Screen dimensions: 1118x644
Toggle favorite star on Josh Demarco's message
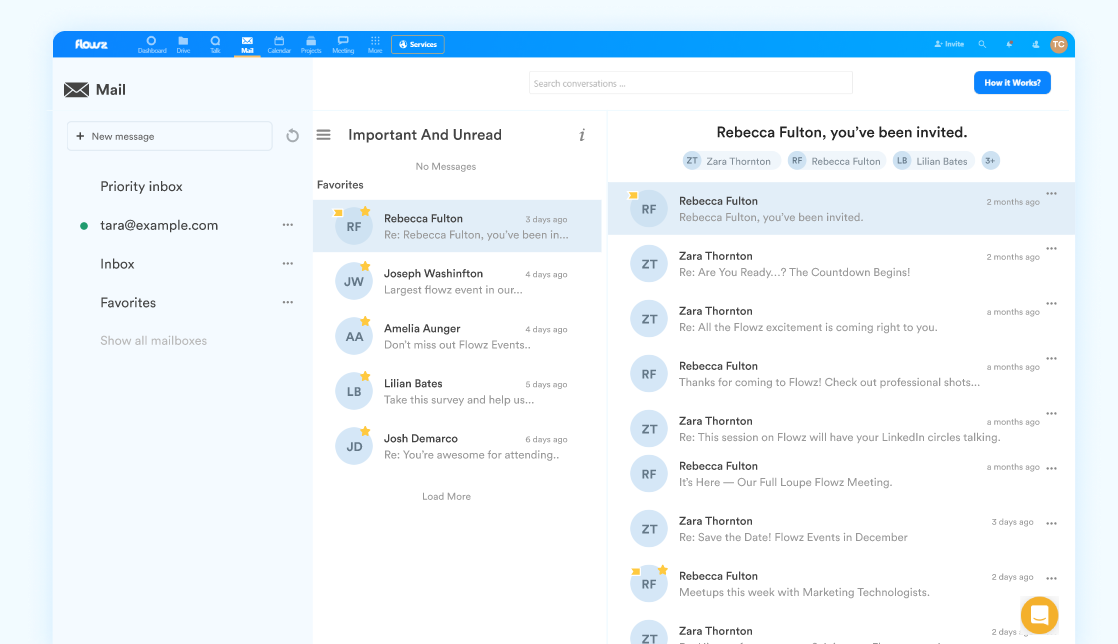coord(365,431)
